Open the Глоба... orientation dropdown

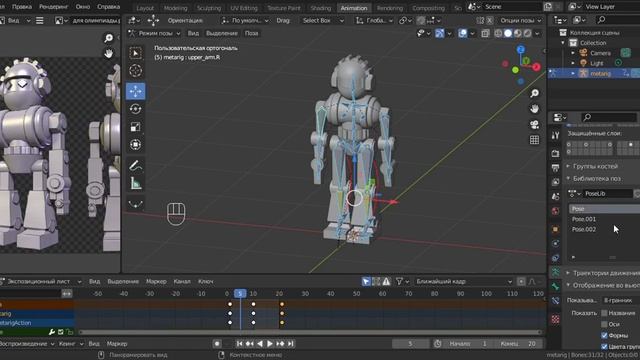click(374, 20)
